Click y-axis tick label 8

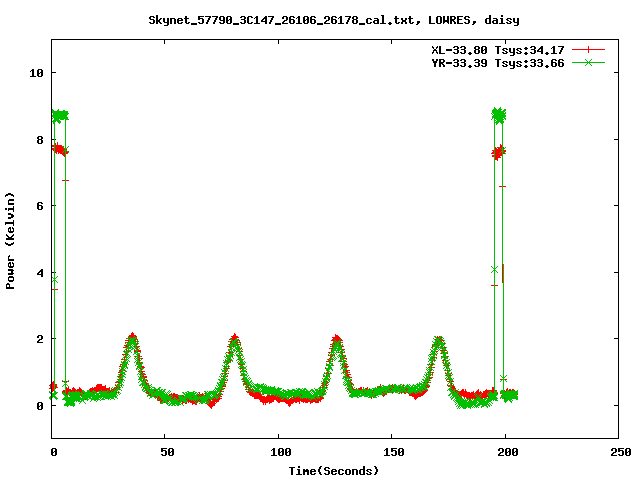(x=40, y=140)
